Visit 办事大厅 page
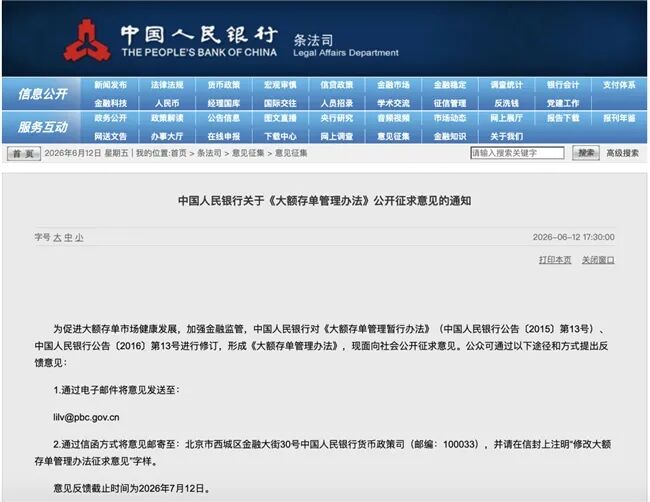 click(167, 136)
